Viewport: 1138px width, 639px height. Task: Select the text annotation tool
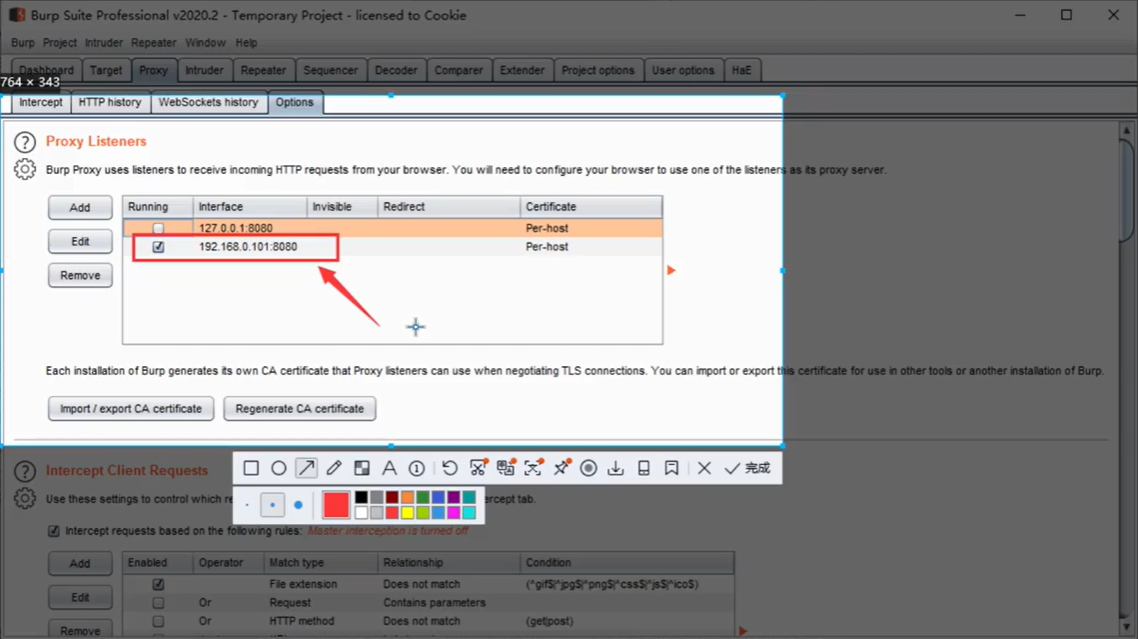click(389, 468)
